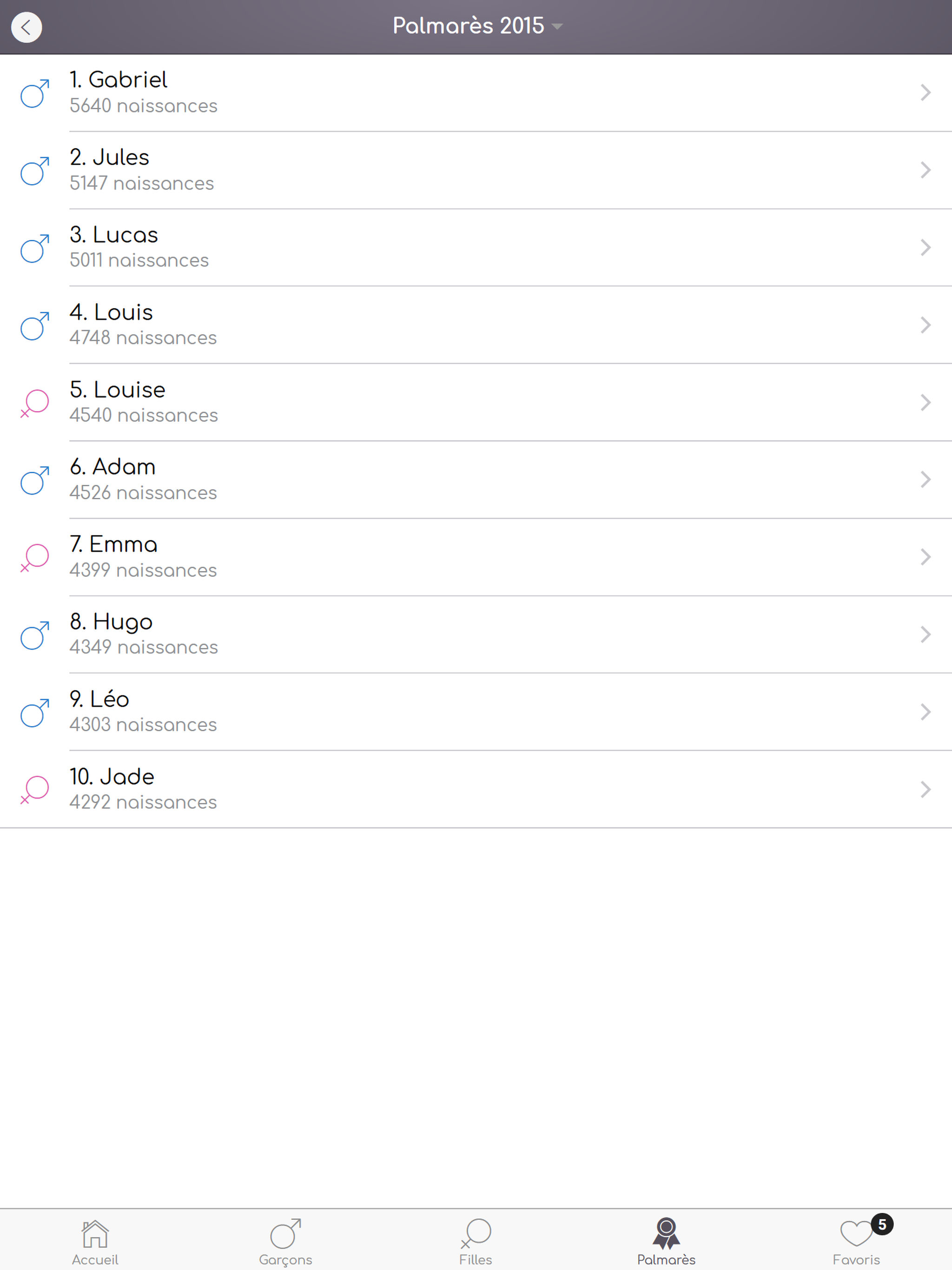
Task: Tap the chevron on Emma's row
Action: pos(925,557)
